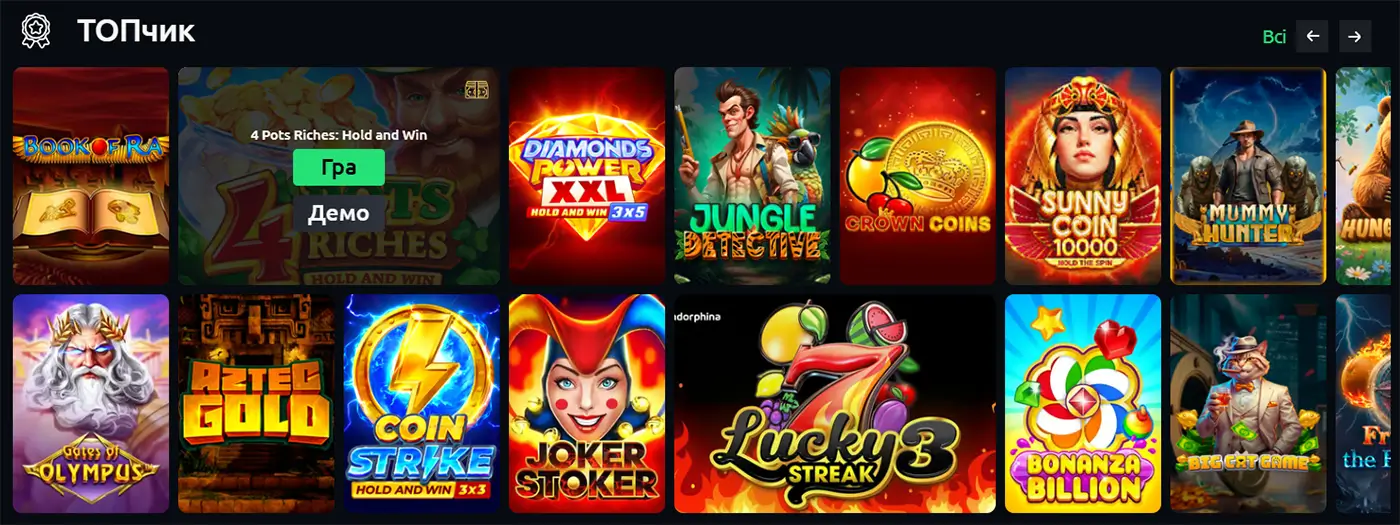Click the Демо button

click(x=339, y=213)
